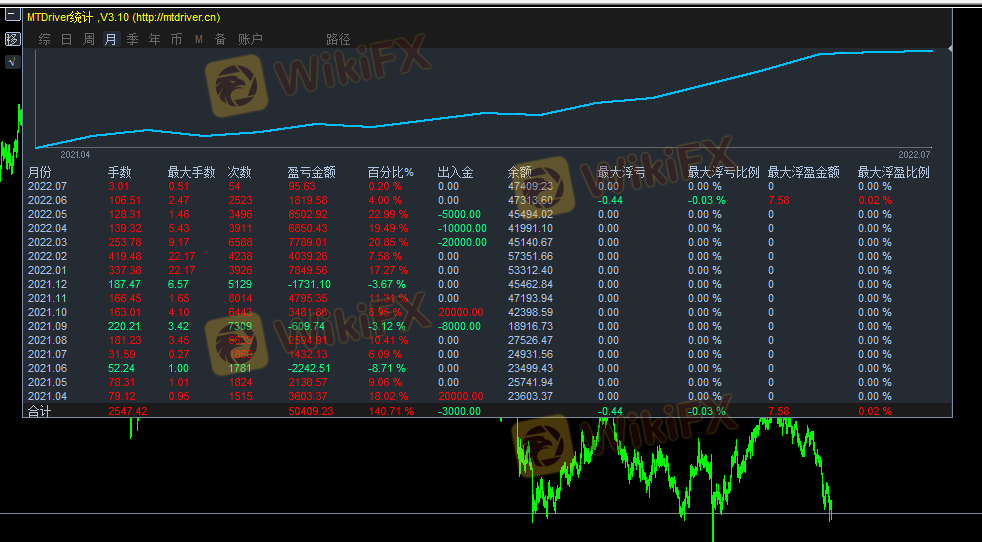Image resolution: width=982 pixels, height=542 pixels.
Task: Switch to the 季 quarterly tab
Action: [x=132, y=39]
